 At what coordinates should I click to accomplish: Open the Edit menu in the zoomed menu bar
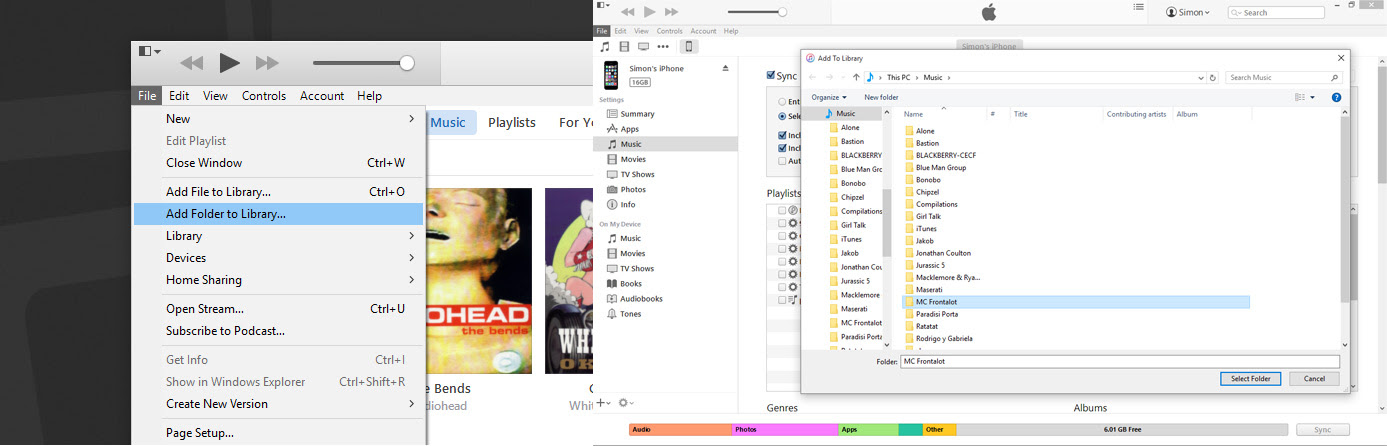(179, 96)
